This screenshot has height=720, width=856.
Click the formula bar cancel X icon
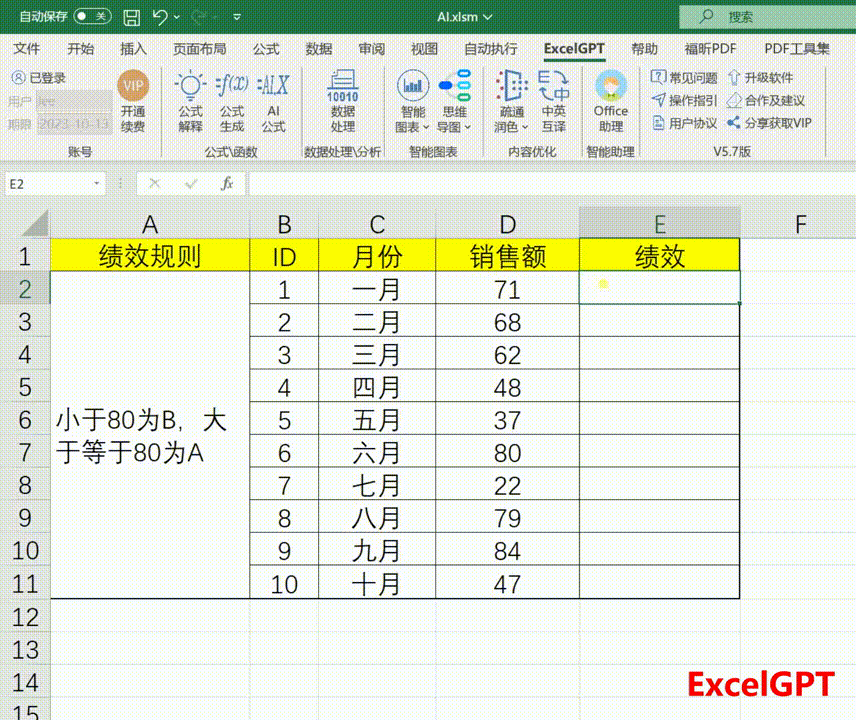(x=154, y=184)
